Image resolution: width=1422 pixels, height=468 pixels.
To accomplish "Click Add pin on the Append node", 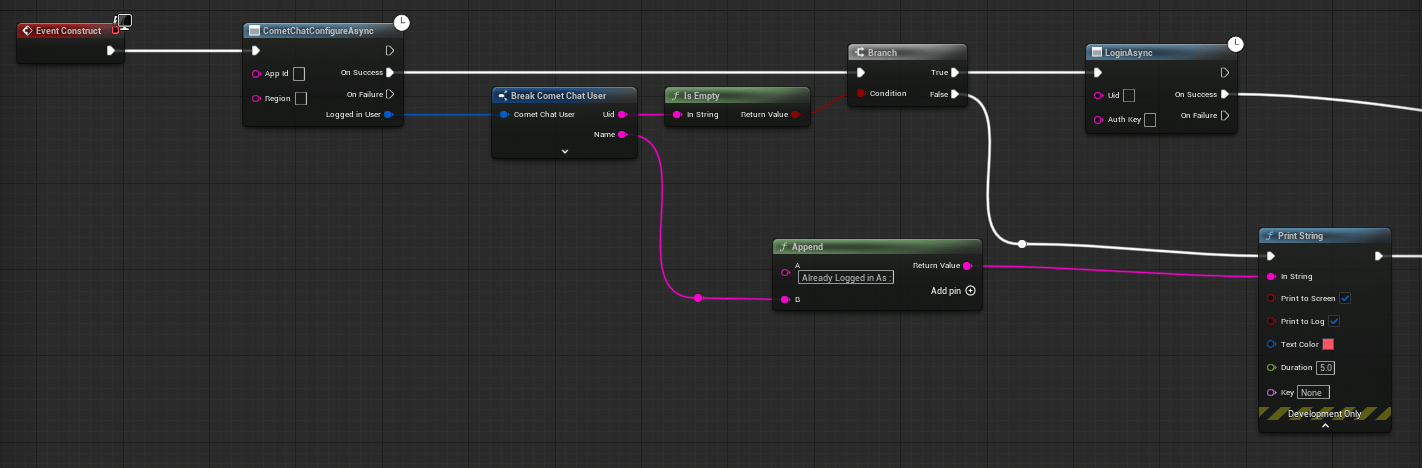I will (953, 290).
